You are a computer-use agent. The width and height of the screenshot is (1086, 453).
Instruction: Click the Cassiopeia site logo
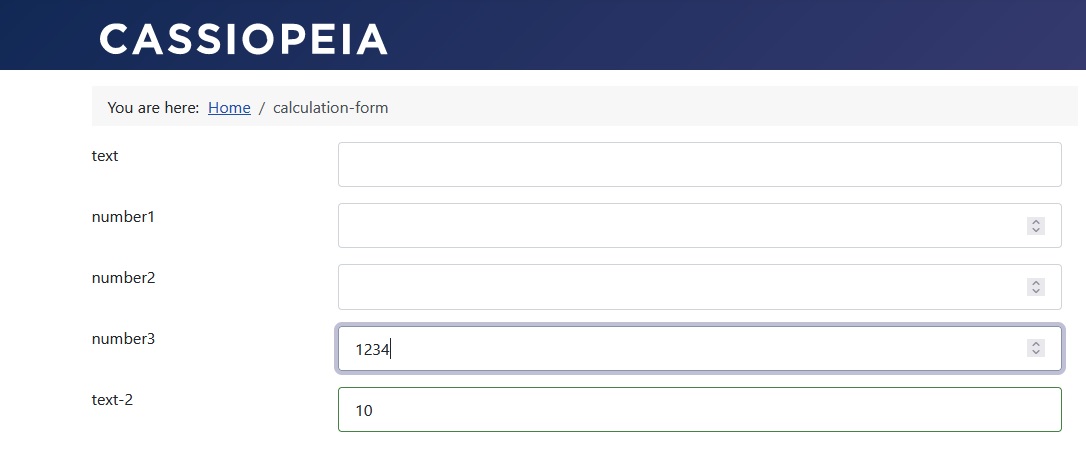point(243,39)
